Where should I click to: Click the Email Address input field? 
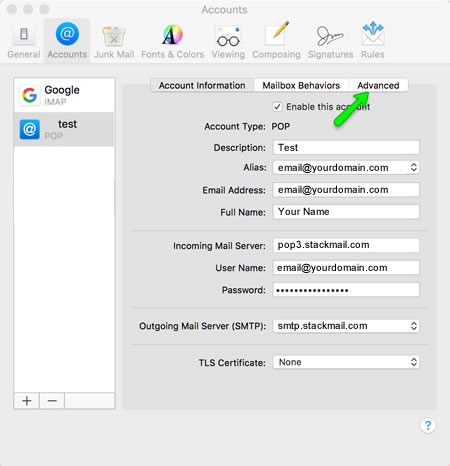[346, 190]
